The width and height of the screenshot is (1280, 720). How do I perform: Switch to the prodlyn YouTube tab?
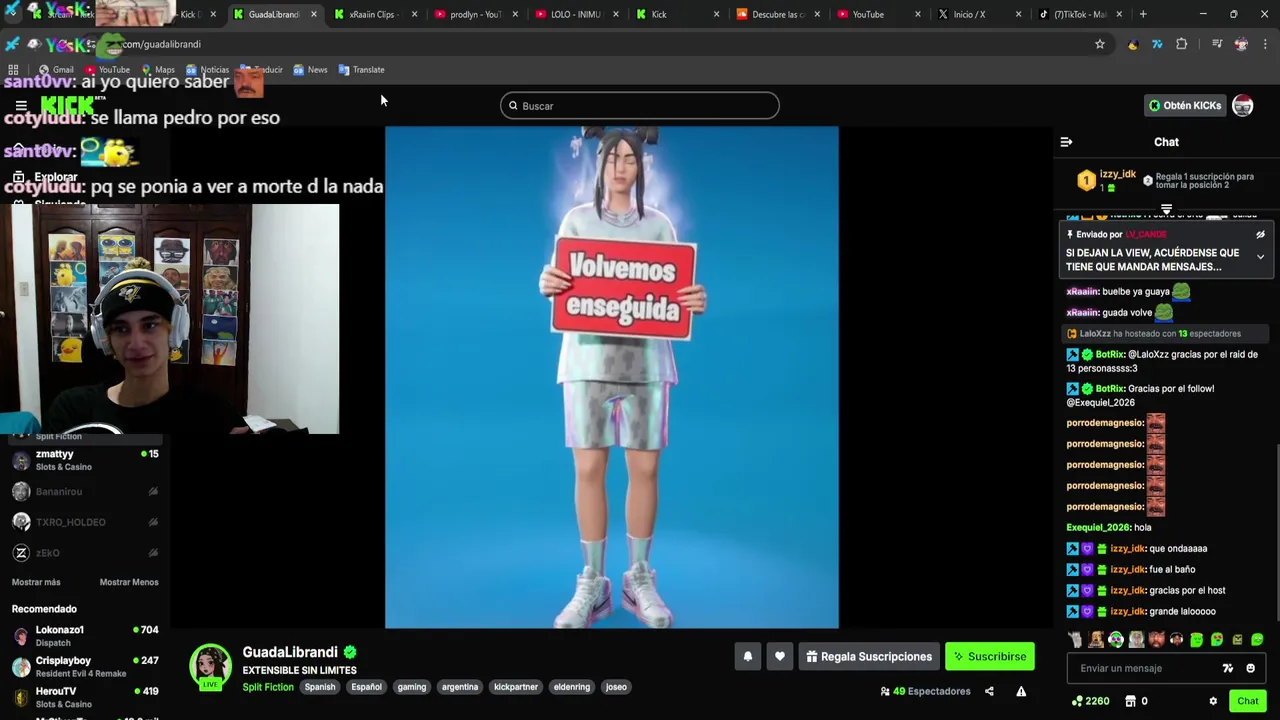(476, 14)
